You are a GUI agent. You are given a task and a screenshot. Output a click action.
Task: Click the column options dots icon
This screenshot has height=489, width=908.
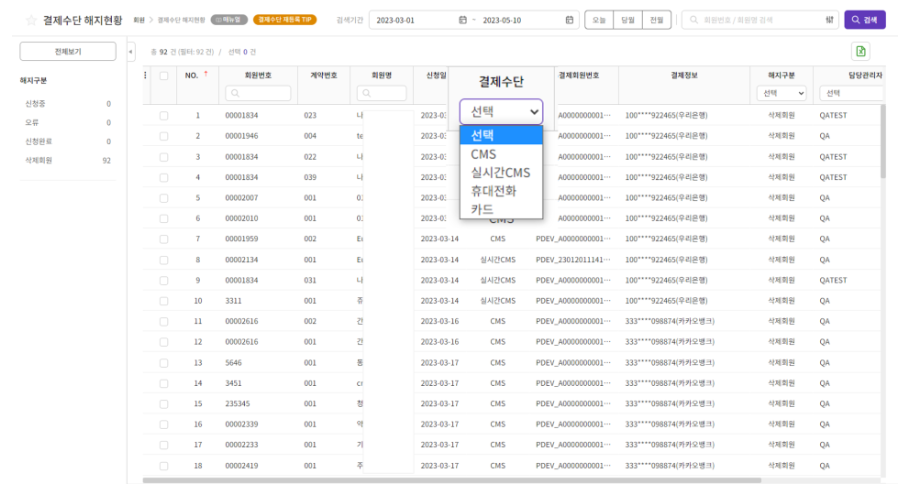click(147, 75)
